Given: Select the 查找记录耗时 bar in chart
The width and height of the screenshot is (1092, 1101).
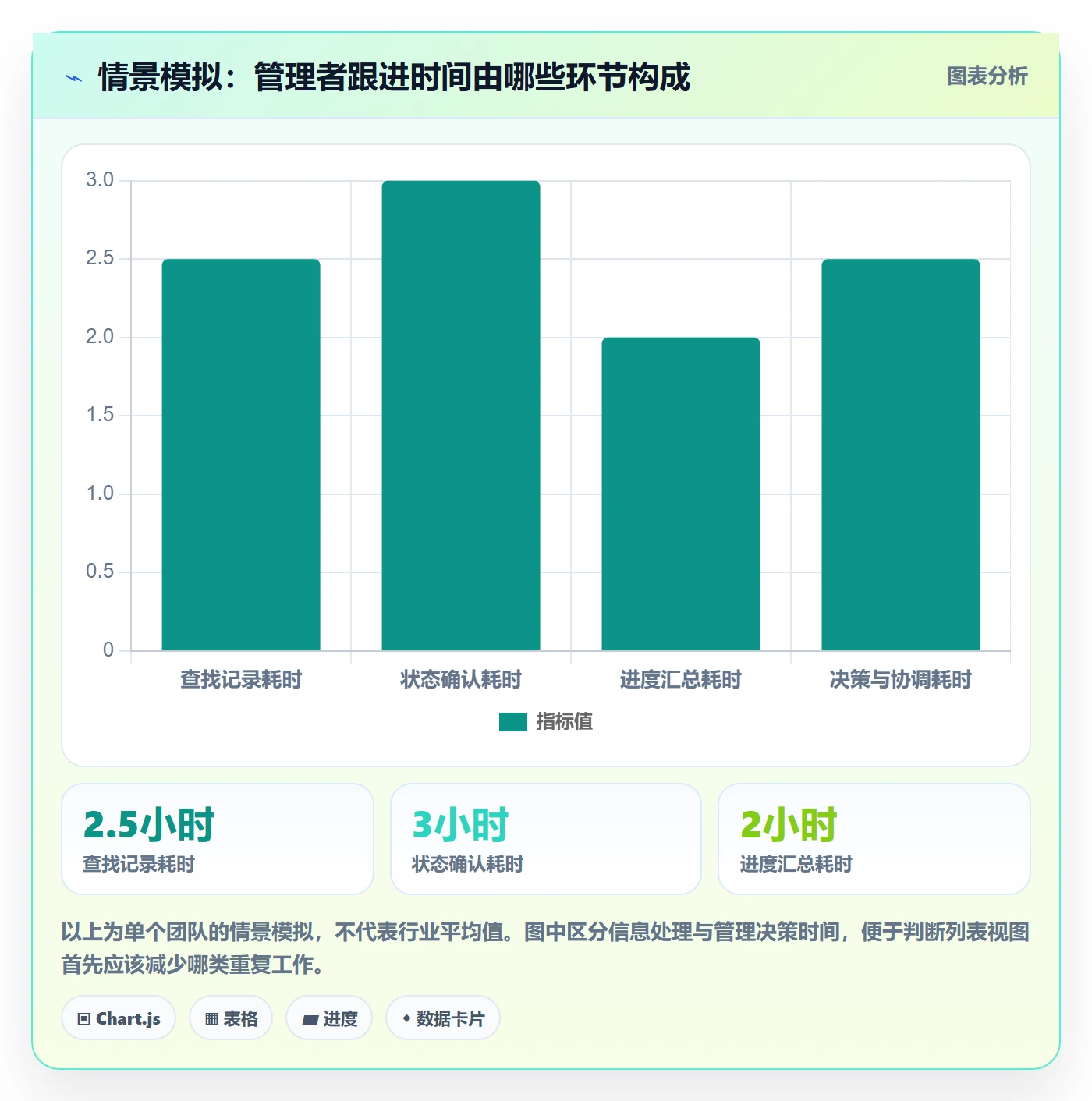Looking at the screenshot, I should tap(241, 455).
